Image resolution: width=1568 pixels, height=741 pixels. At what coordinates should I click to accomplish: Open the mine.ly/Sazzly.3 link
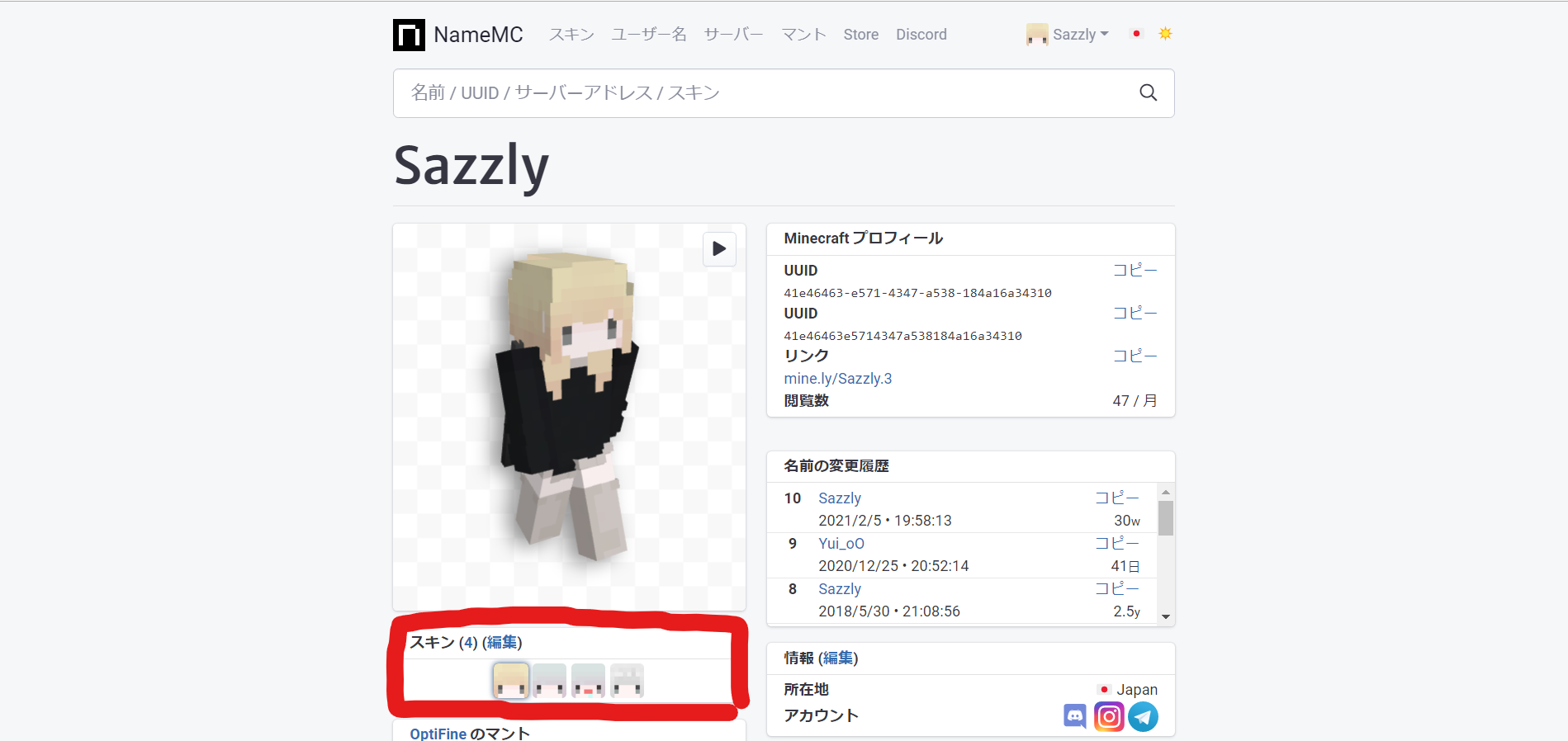point(838,379)
